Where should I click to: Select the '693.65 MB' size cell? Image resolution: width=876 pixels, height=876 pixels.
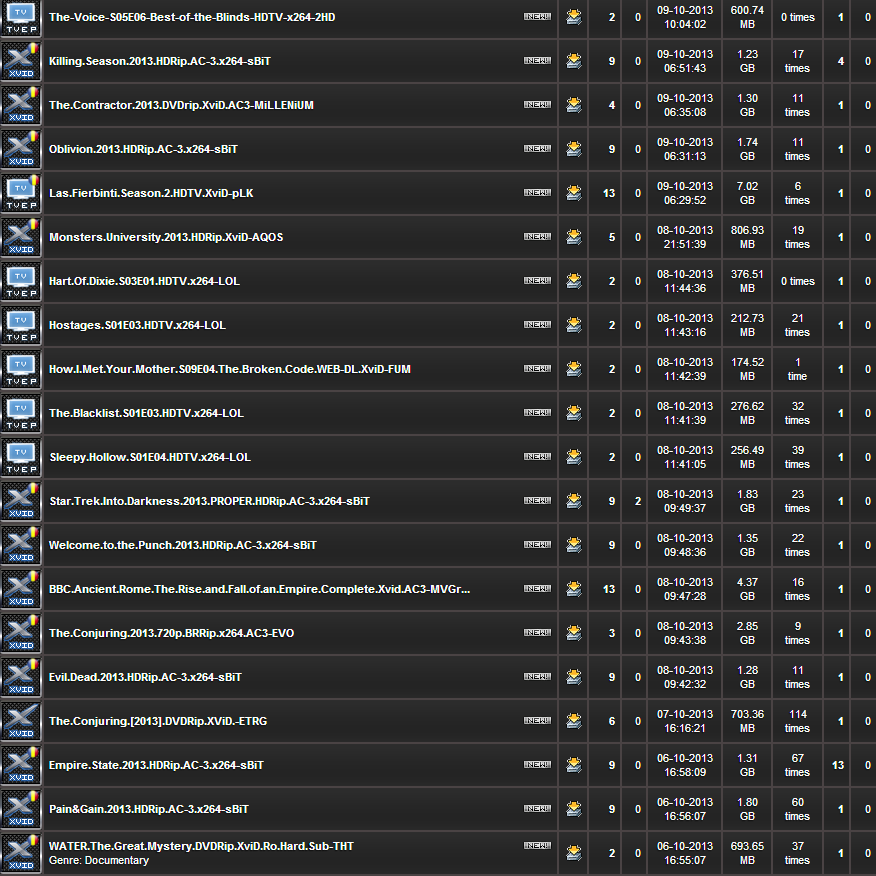click(747, 853)
